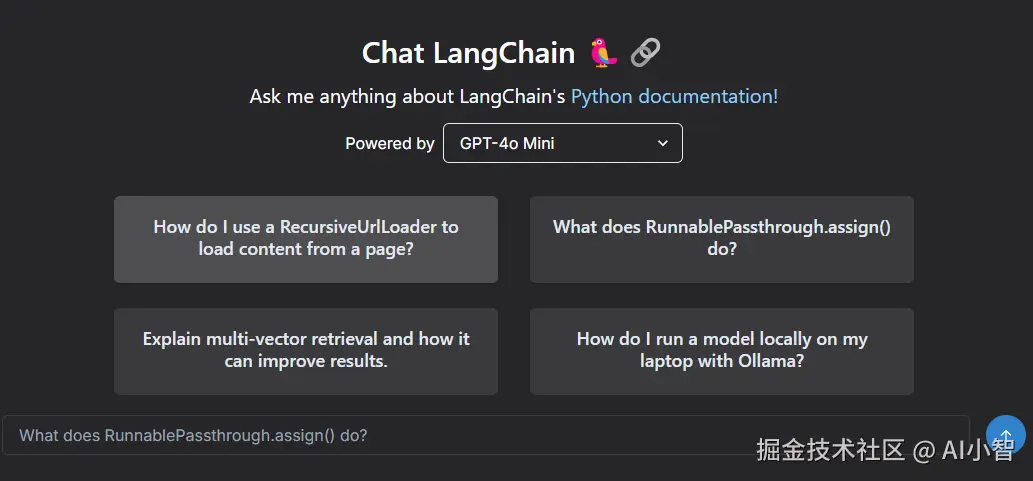Viewport: 1033px width, 481px height.
Task: Pick the multi-vector retrieval suggestion card
Action: point(305,351)
